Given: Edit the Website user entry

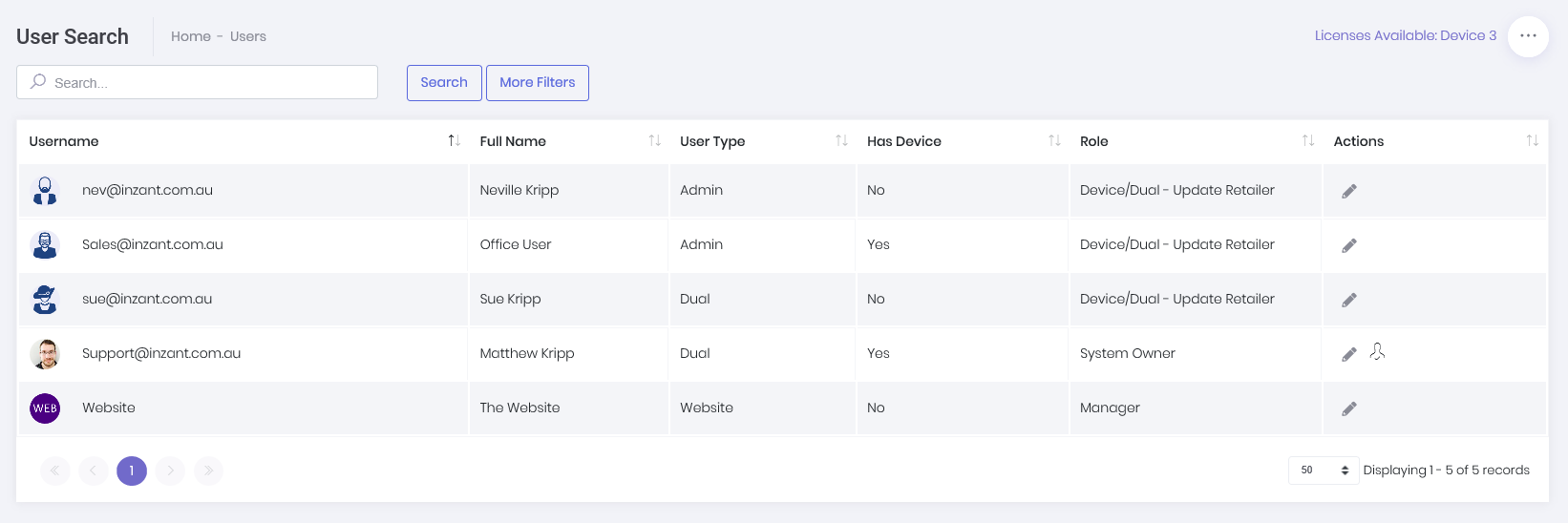Looking at the screenshot, I should [1348, 408].
